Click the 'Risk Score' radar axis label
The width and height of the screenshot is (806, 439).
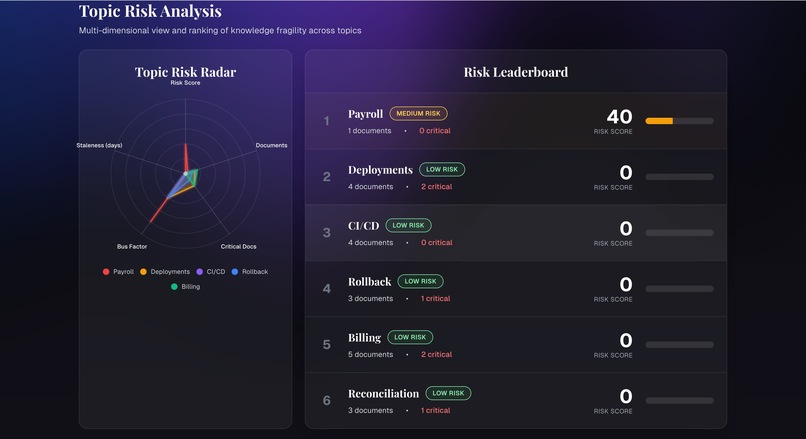186,83
